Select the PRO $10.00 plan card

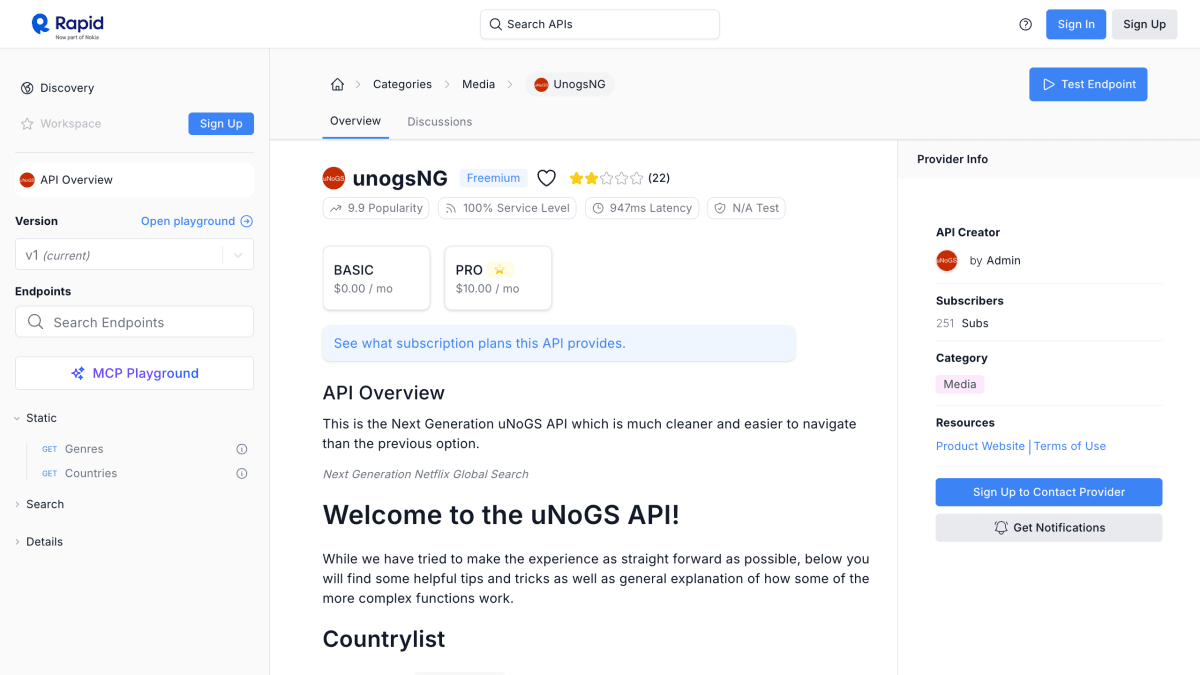click(498, 278)
